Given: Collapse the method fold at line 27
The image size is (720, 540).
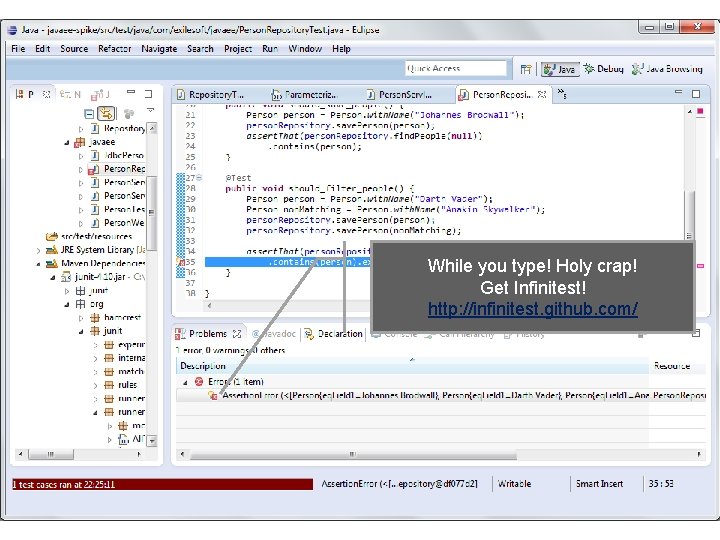Looking at the screenshot, I should pos(200,177).
